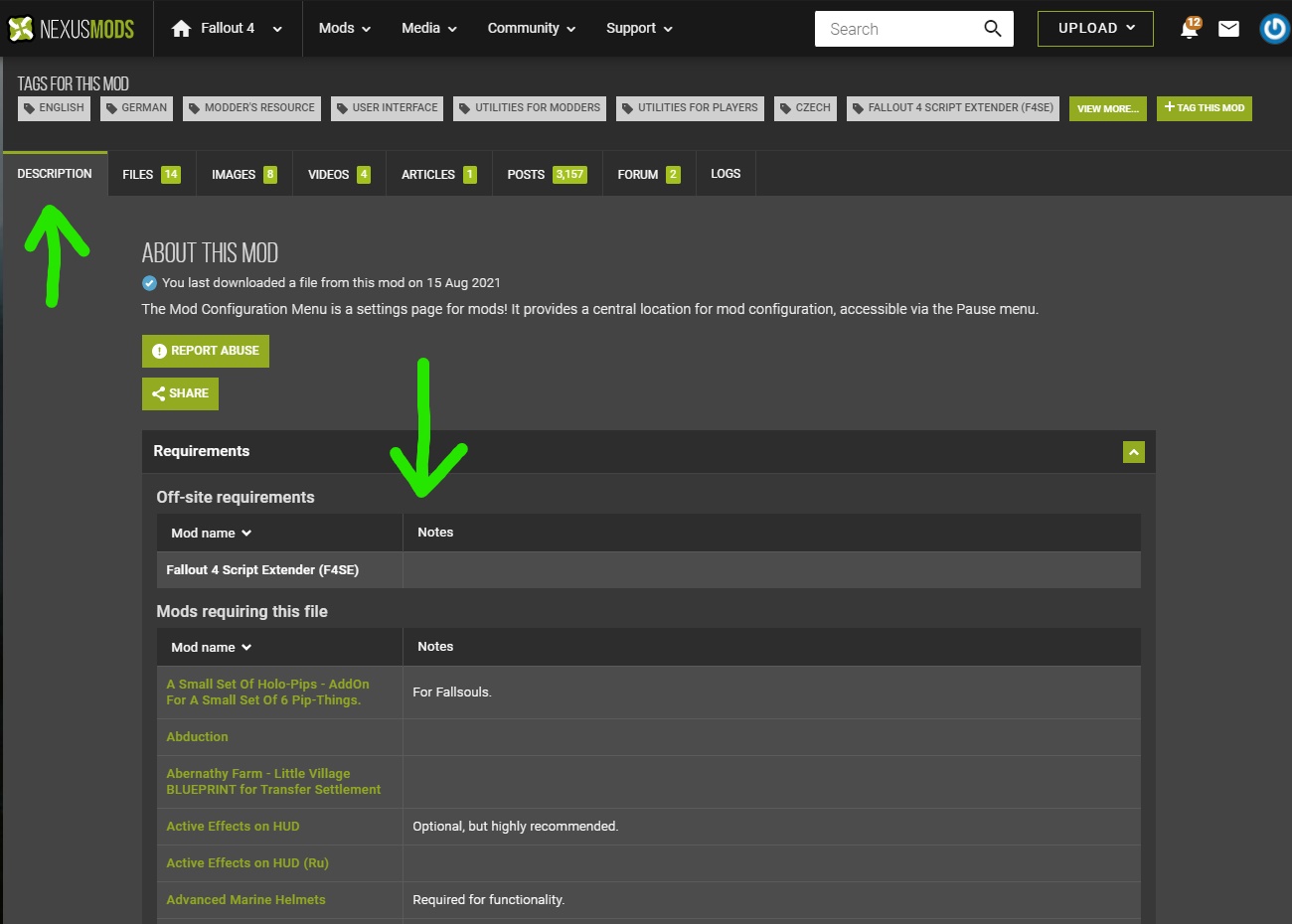This screenshot has height=924, width=1292.
Task: Open the Mods menu
Action: click(x=345, y=29)
